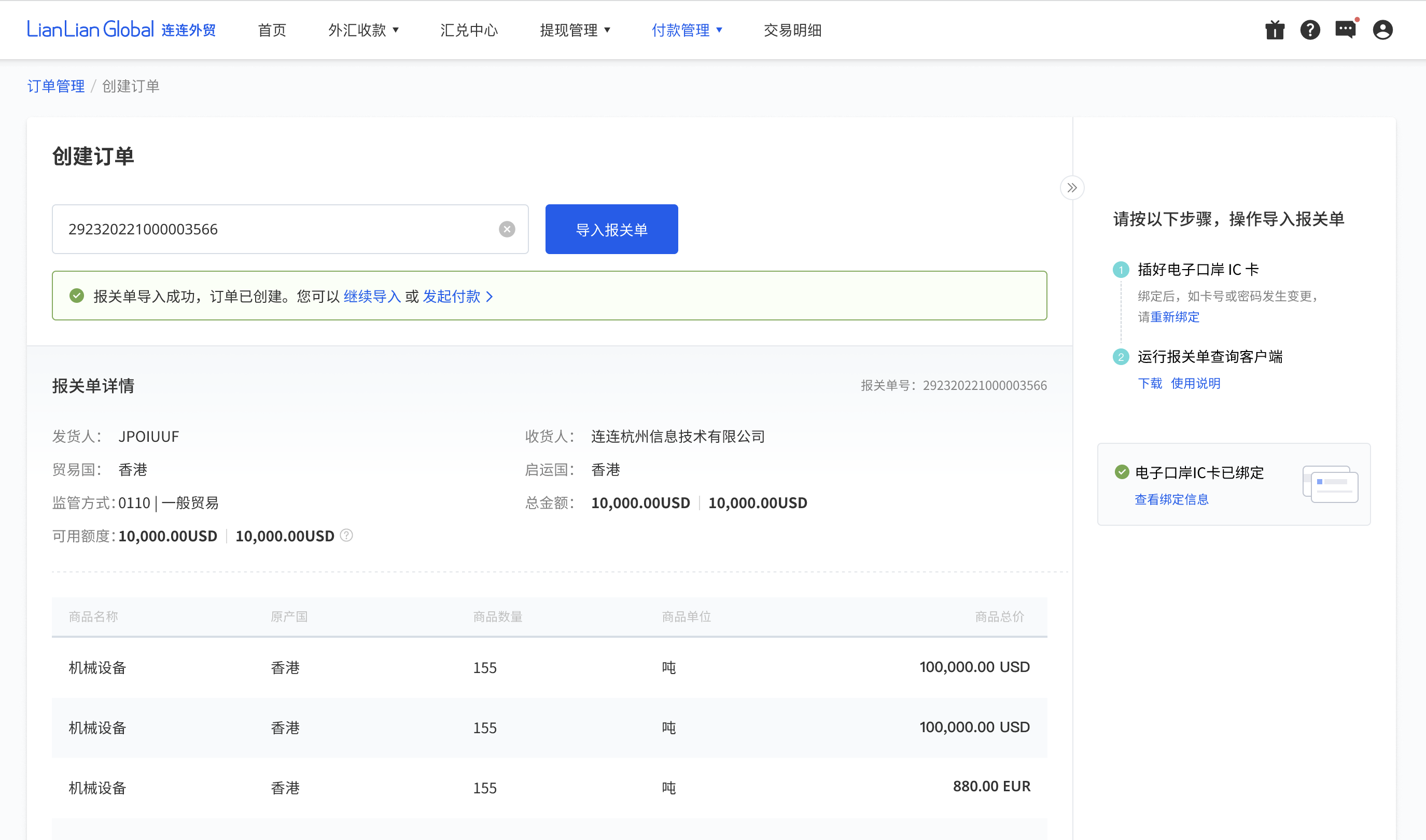The image size is (1426, 840).
Task: Clear the customs declaration number field
Action: pyautogui.click(x=507, y=229)
